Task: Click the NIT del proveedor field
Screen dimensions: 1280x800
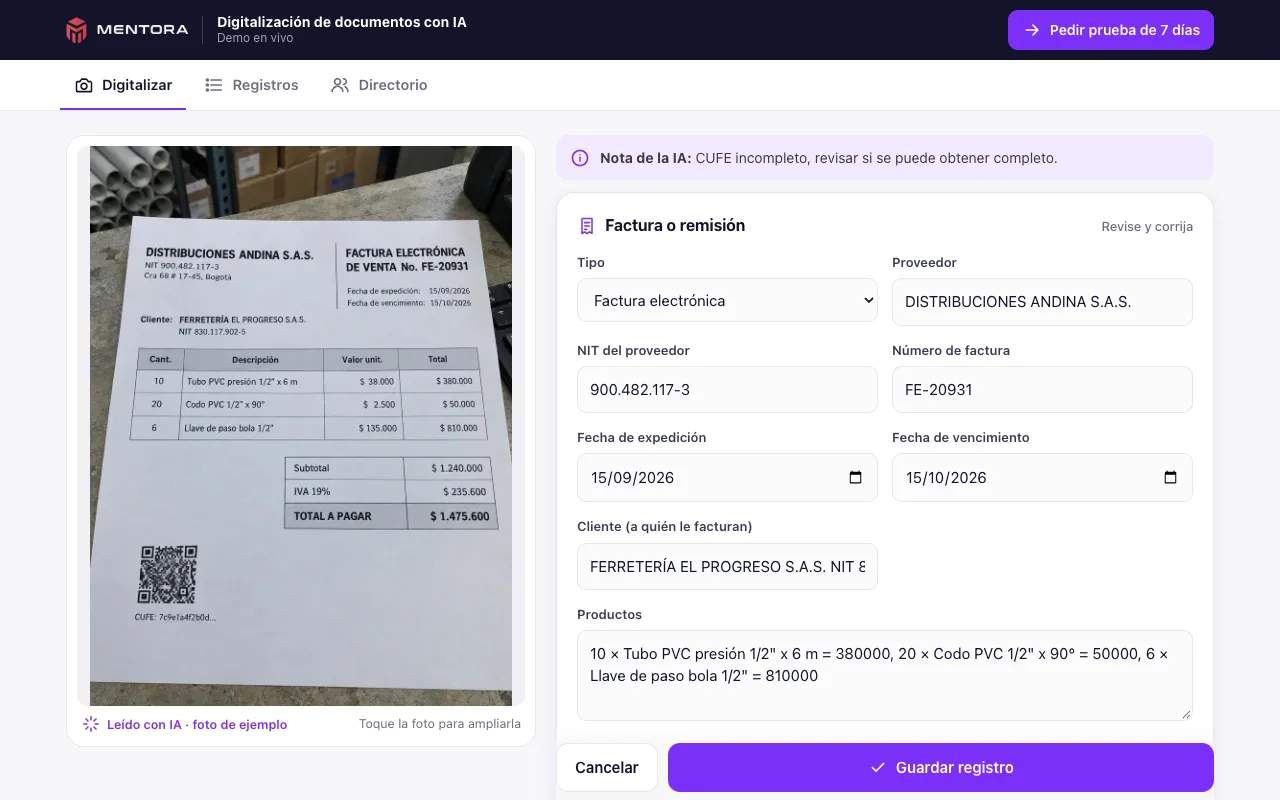Action: [727, 390]
